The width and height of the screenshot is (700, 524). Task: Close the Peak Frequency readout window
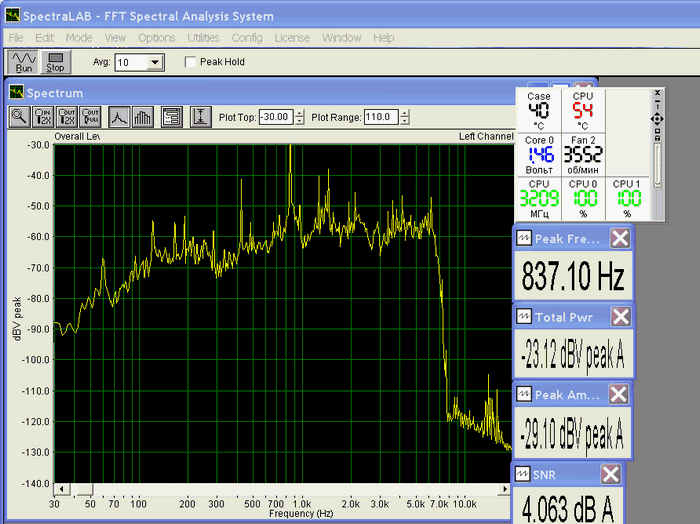[620, 238]
